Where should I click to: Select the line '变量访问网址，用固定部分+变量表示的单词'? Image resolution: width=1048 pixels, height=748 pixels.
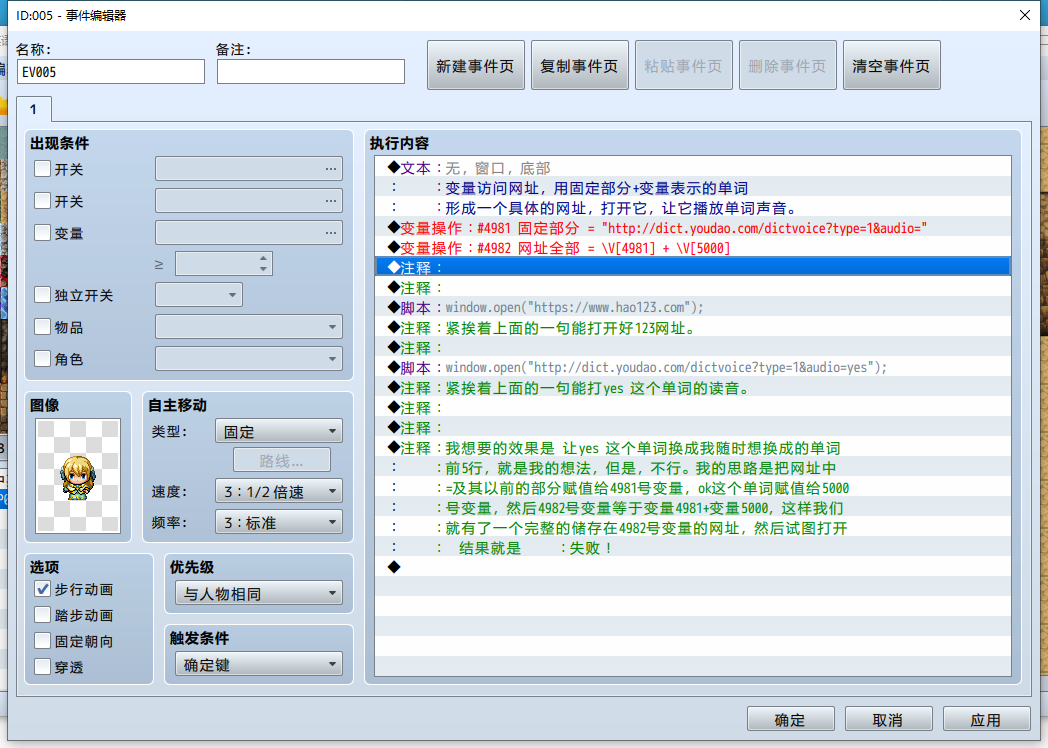(693, 188)
